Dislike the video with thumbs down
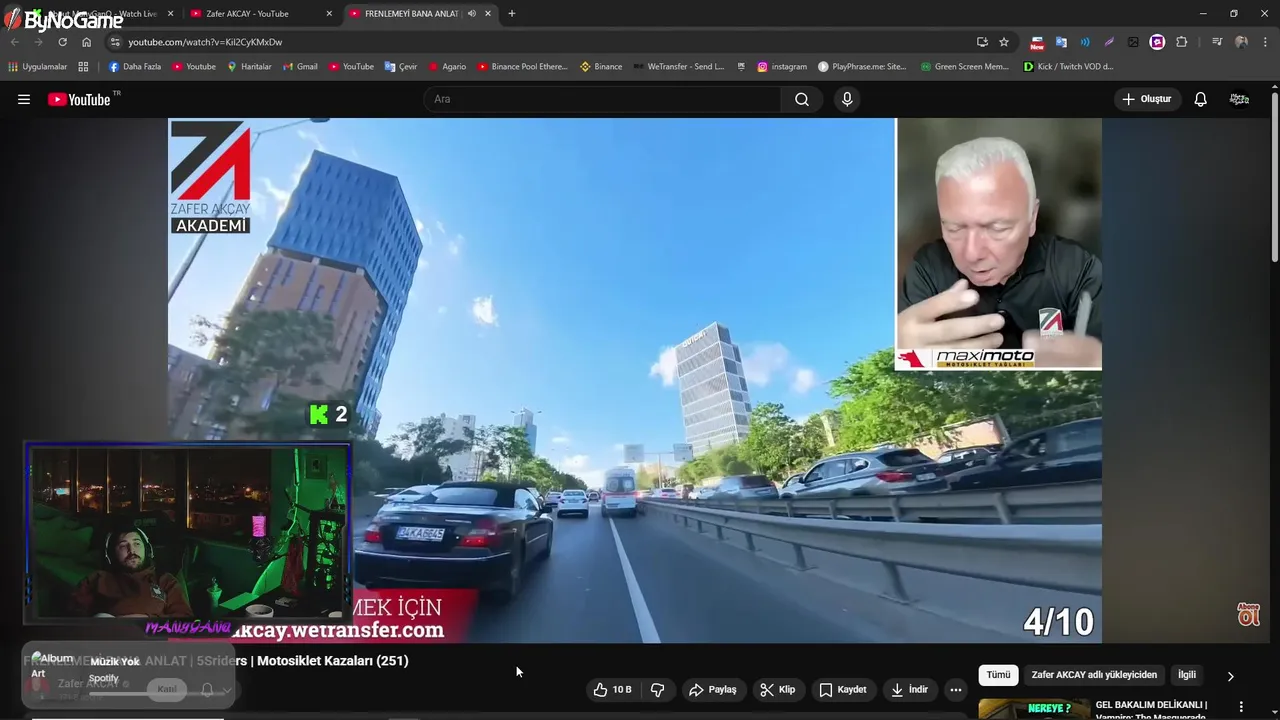This screenshot has height=720, width=1280. coord(658,689)
